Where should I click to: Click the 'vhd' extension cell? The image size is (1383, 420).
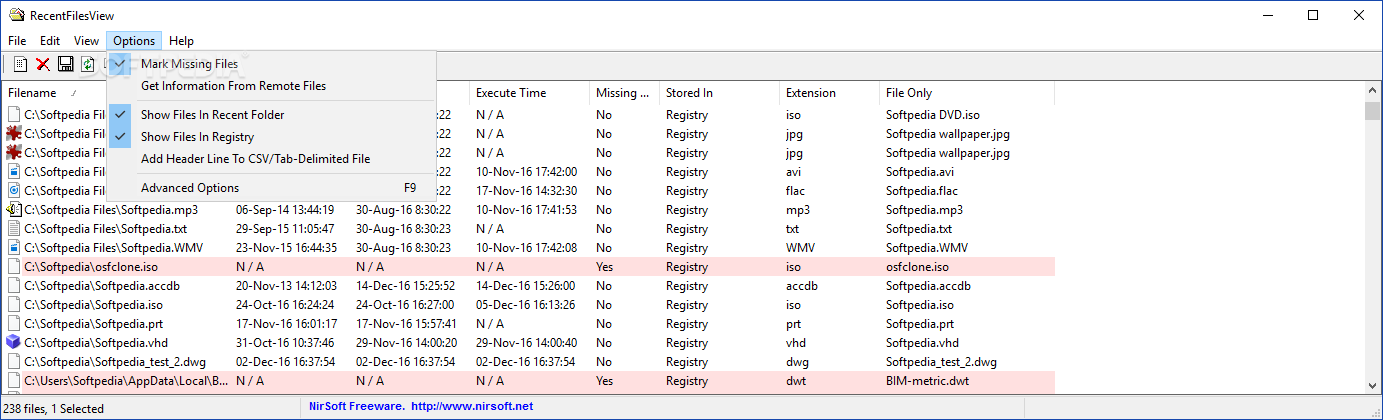click(796, 343)
